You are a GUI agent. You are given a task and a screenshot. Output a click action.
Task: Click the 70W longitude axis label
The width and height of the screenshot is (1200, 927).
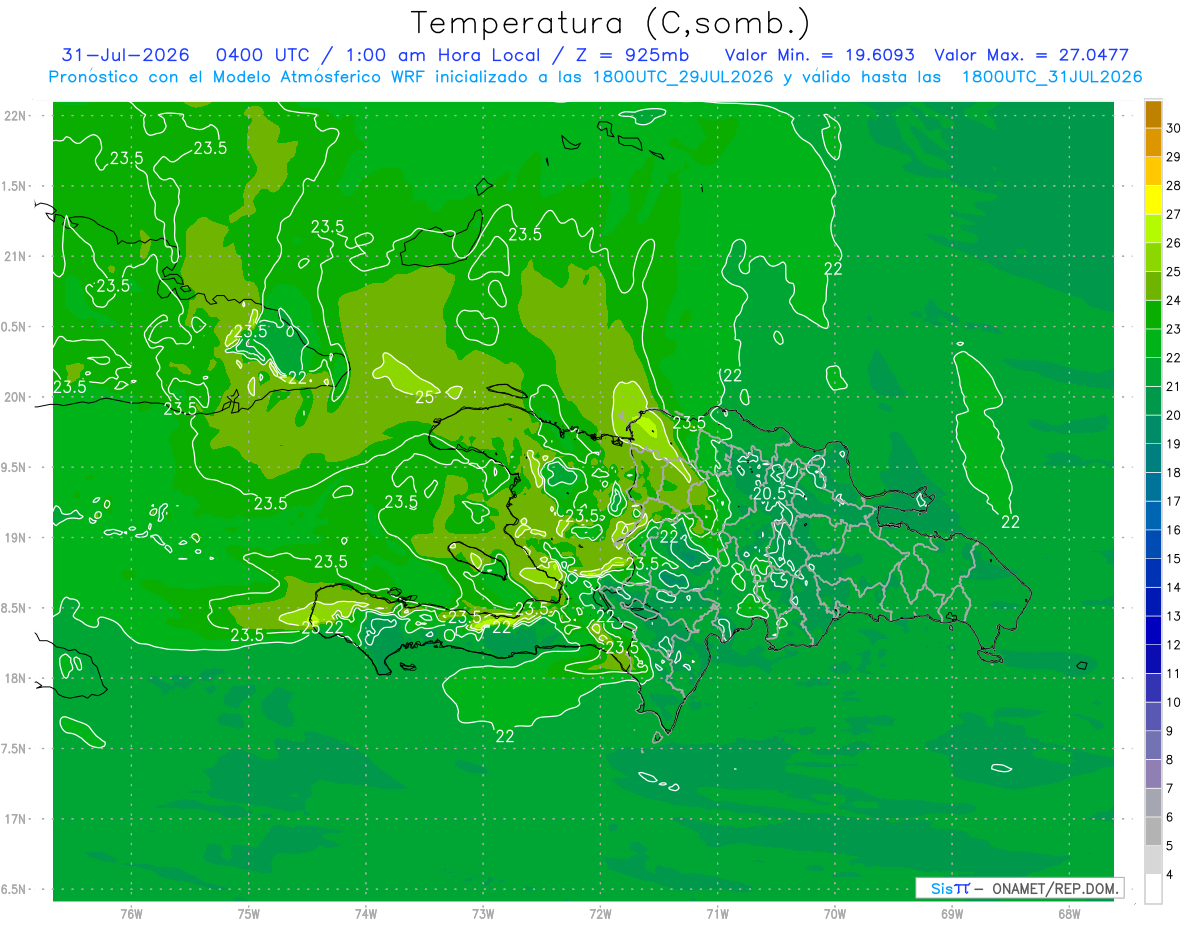coord(835,914)
